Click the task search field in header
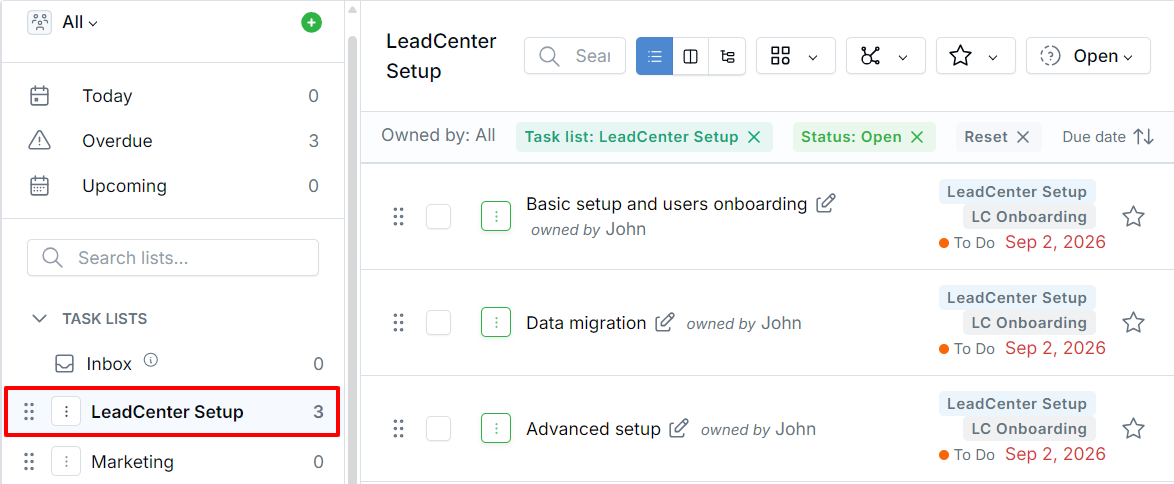The image size is (1174, 484). coord(575,56)
